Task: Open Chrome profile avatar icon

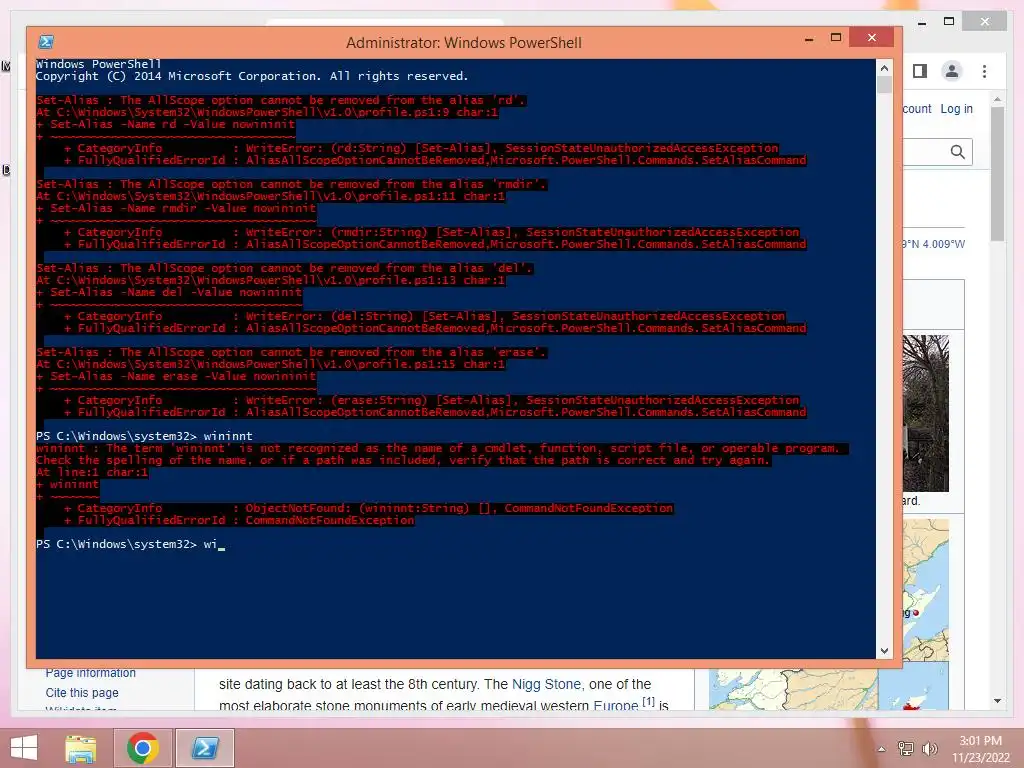Action: [x=952, y=71]
